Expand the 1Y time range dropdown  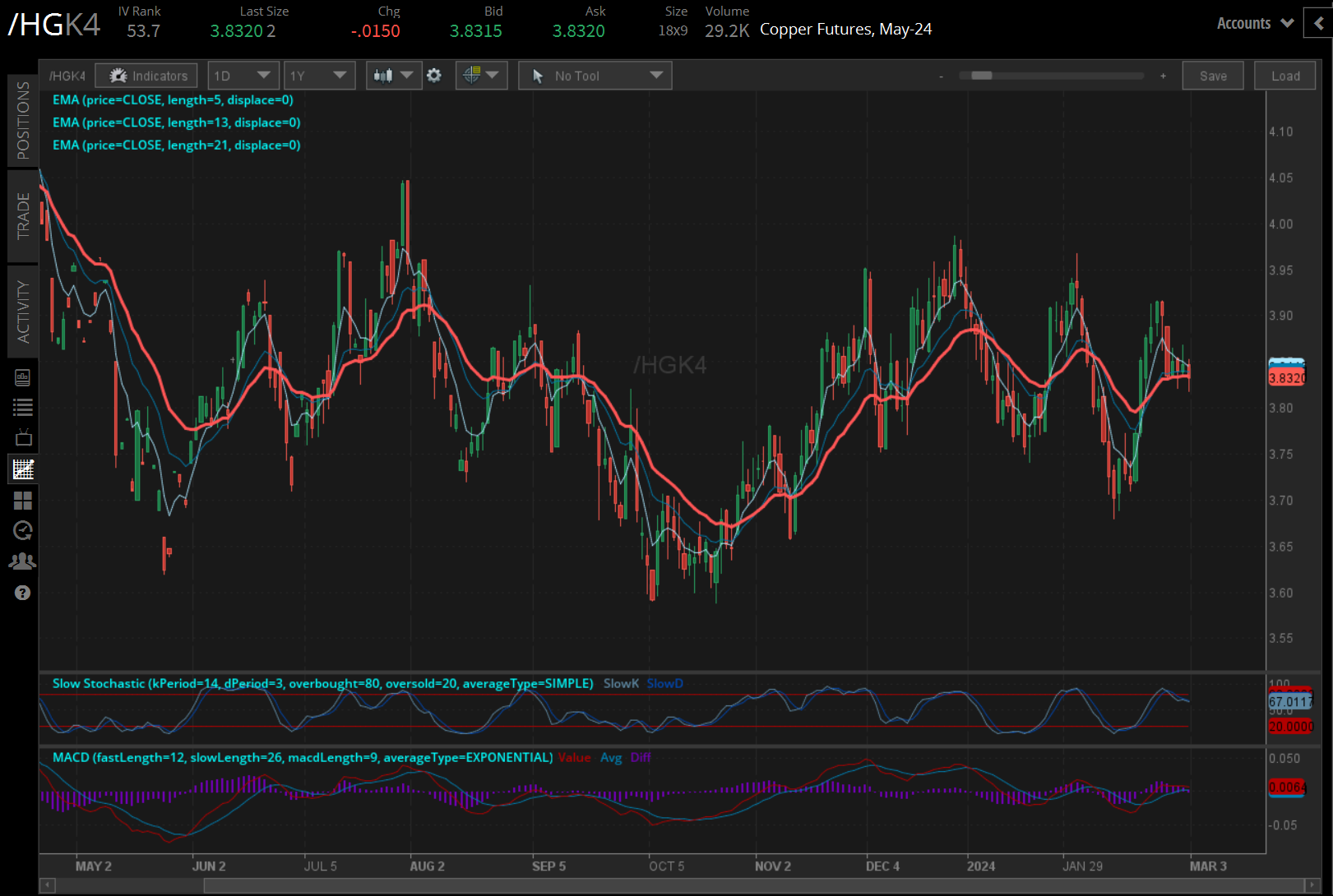pyautogui.click(x=319, y=76)
